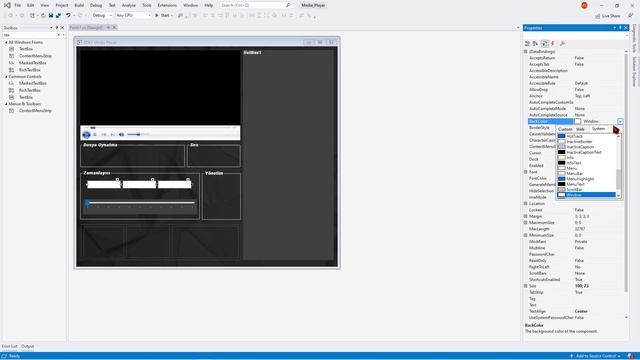This screenshot has height=360, width=640.
Task: Open the Error List tab at bottom
Action: (9, 347)
